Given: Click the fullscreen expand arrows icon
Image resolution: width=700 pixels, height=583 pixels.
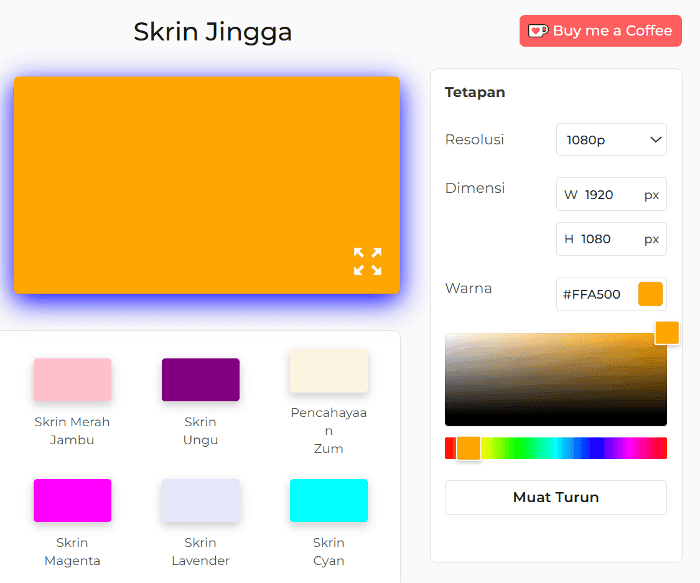Looking at the screenshot, I should [x=367, y=262].
